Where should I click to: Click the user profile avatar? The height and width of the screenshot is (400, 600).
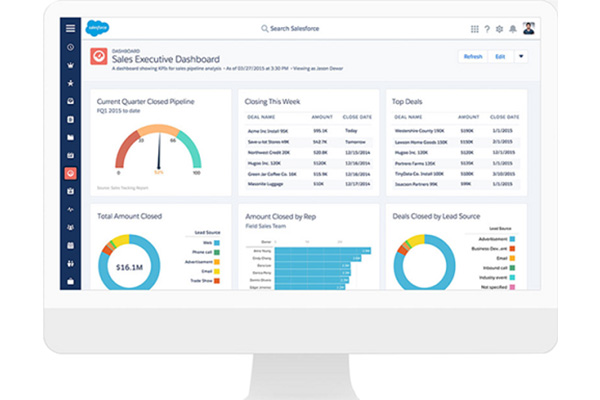[x=528, y=29]
